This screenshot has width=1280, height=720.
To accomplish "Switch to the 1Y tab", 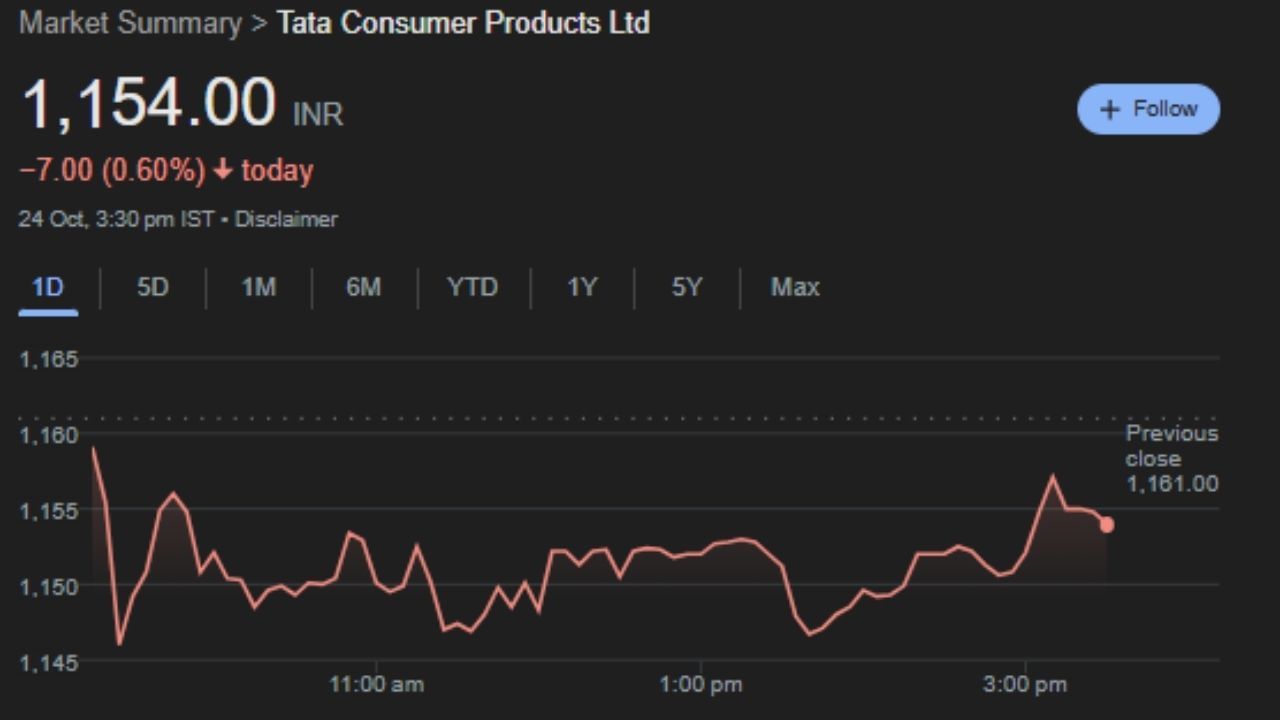I will pyautogui.click(x=582, y=288).
